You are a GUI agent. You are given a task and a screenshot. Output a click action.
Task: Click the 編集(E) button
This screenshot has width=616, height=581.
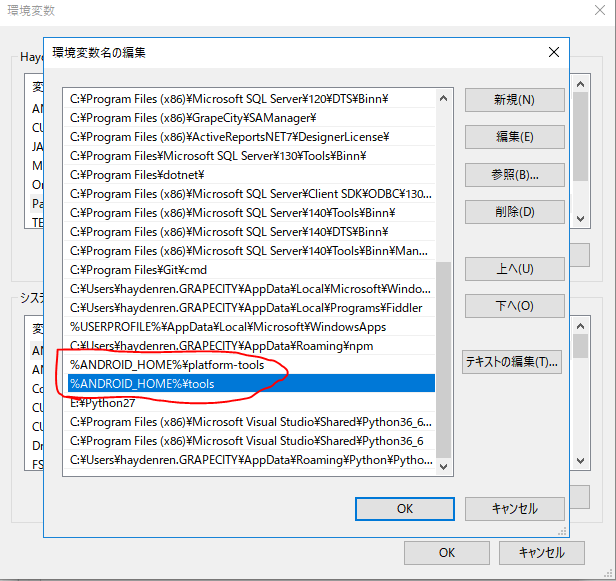pos(515,137)
